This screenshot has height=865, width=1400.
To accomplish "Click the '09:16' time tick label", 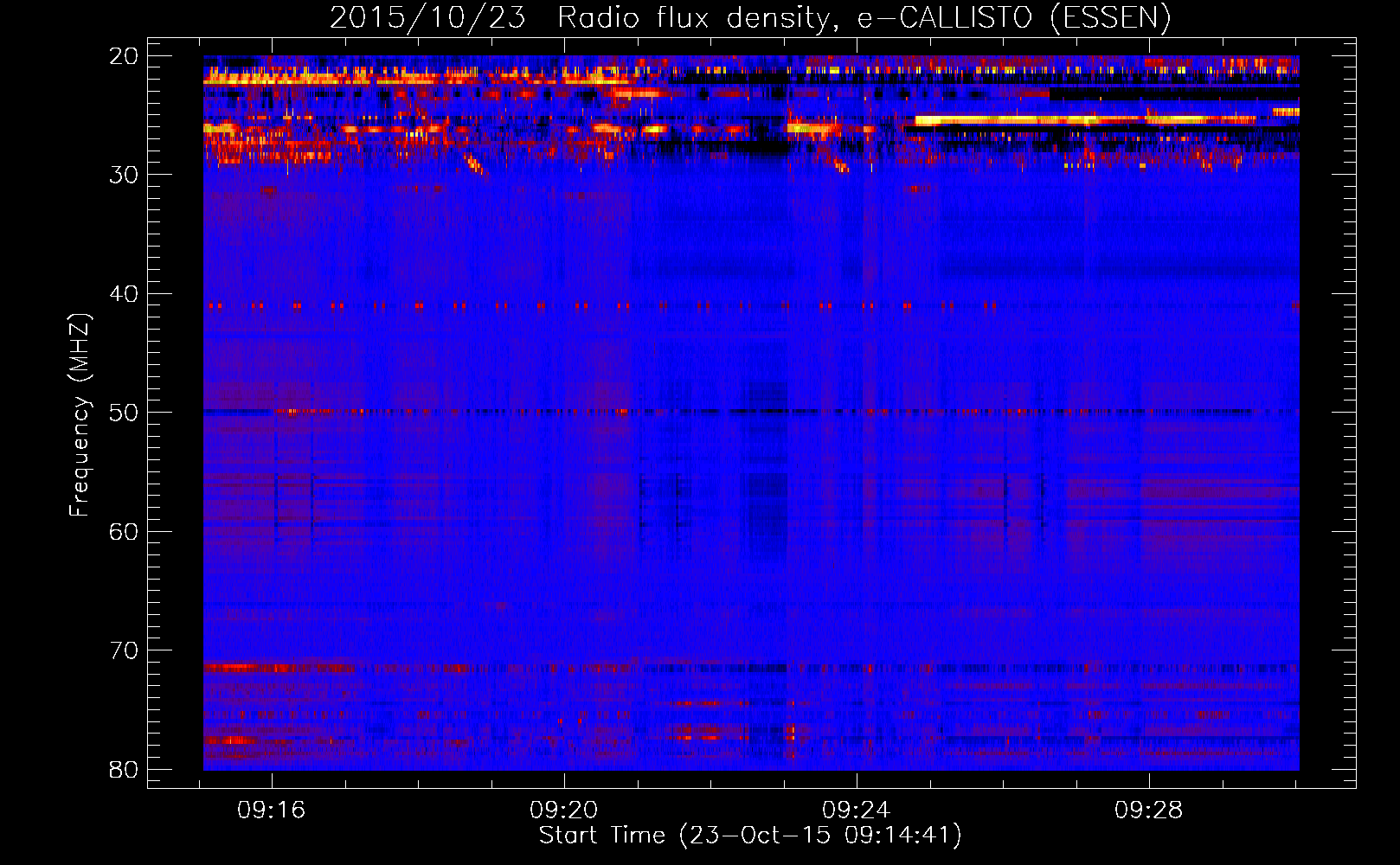I will [272, 811].
